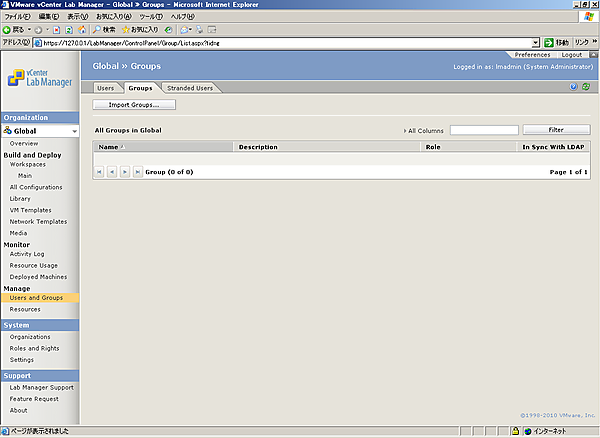Viewport: 600px width, 438px height.
Task: Click the Import Groups... button
Action: click(134, 105)
